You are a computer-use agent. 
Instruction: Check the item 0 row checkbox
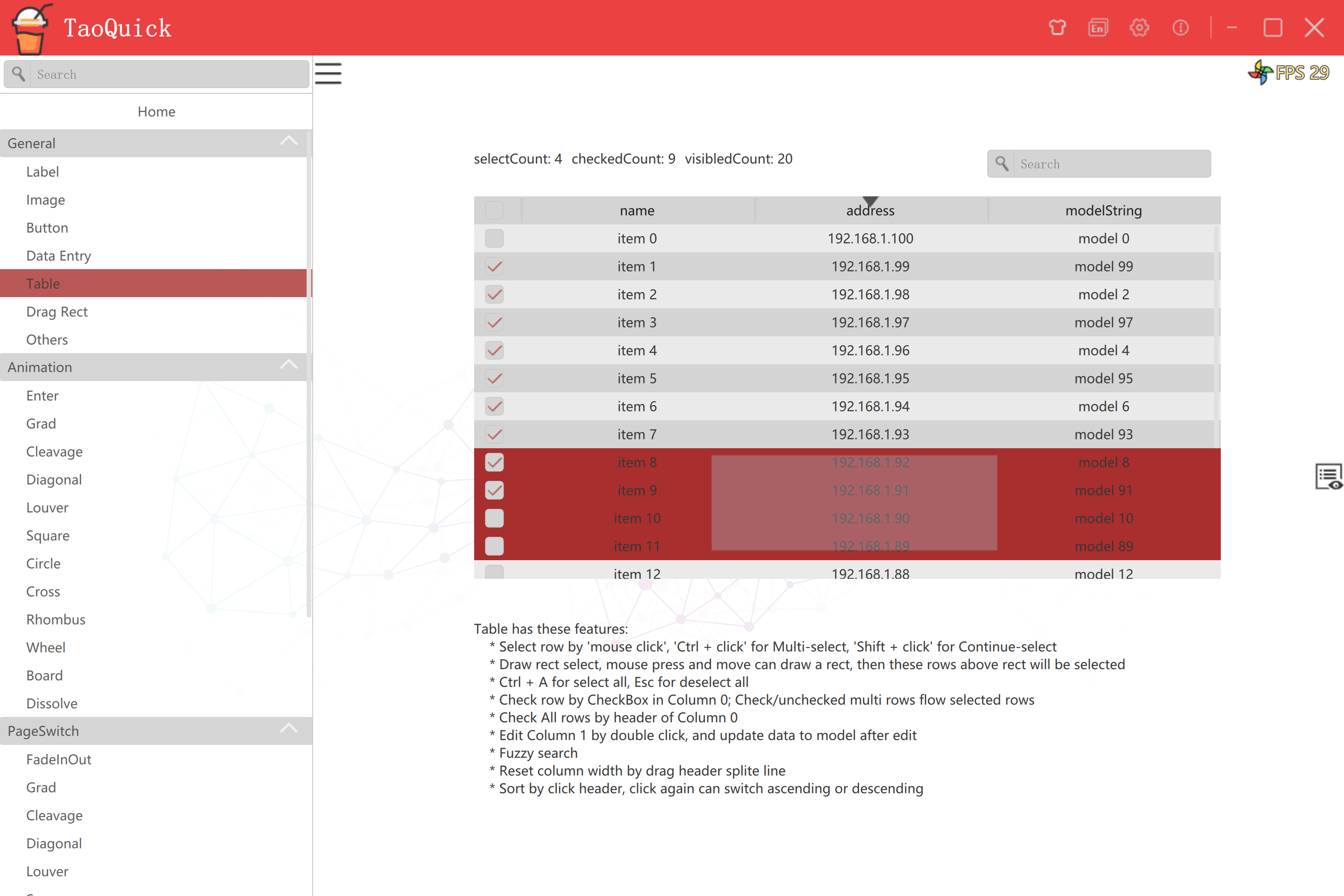pos(494,238)
